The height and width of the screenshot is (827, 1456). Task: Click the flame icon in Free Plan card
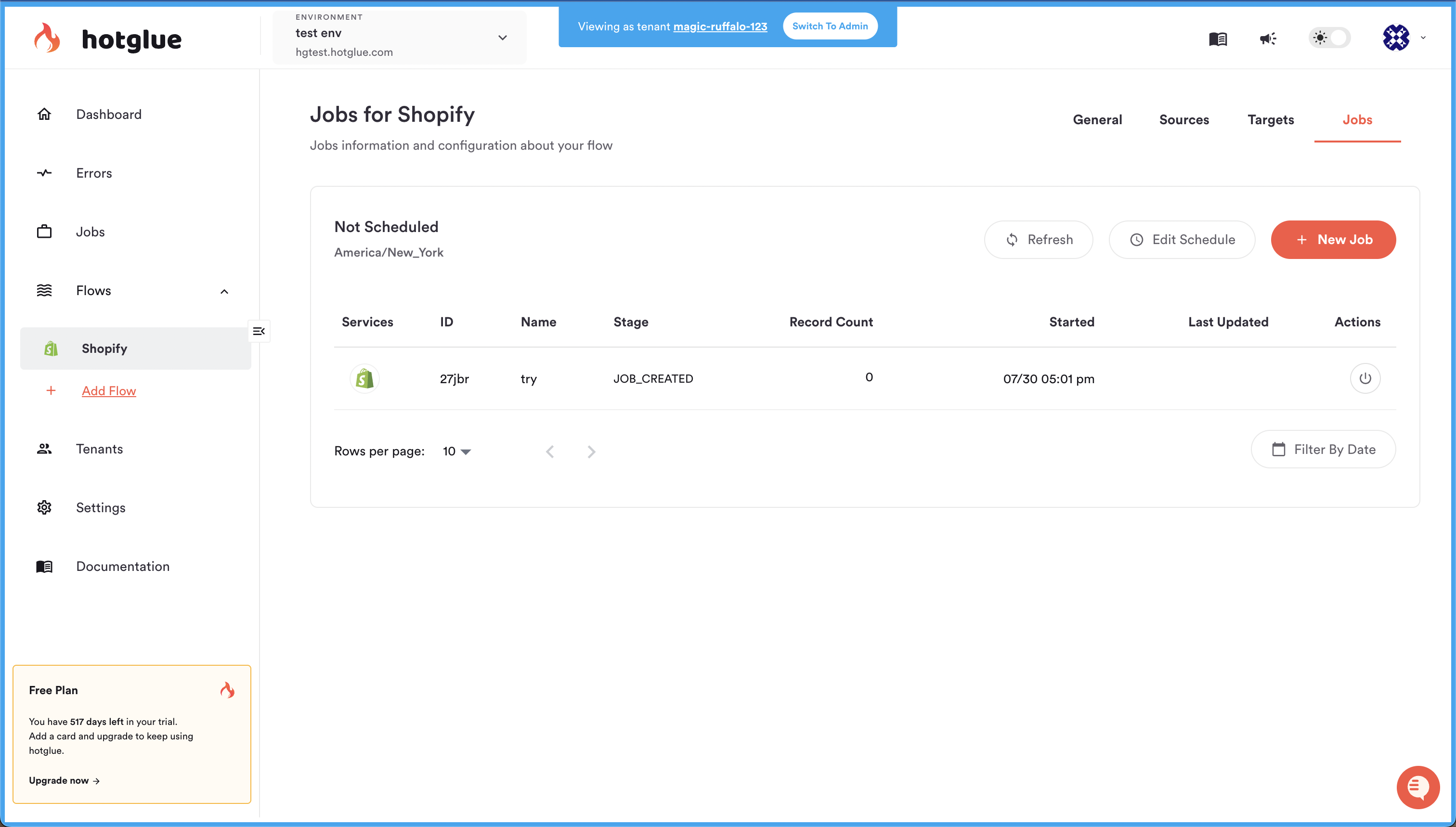tap(227, 690)
